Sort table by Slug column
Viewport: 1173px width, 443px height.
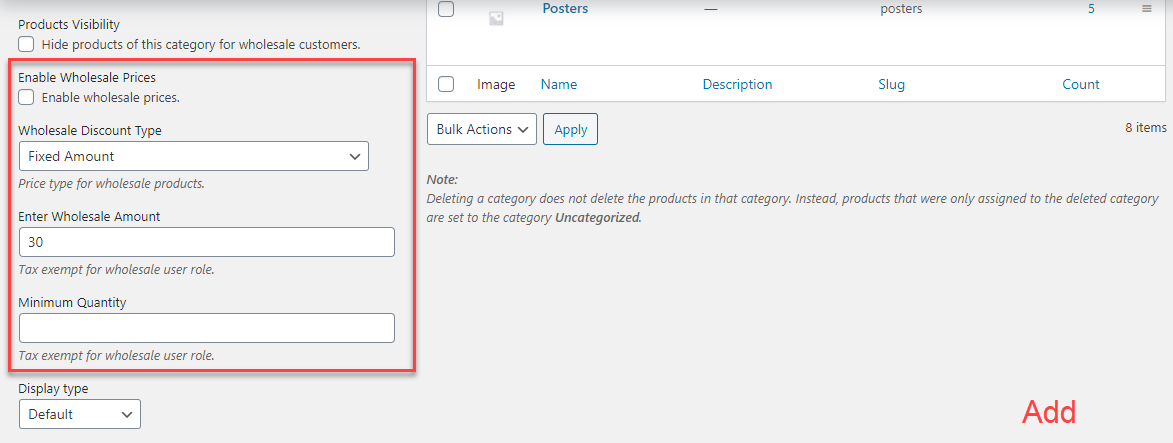click(891, 85)
